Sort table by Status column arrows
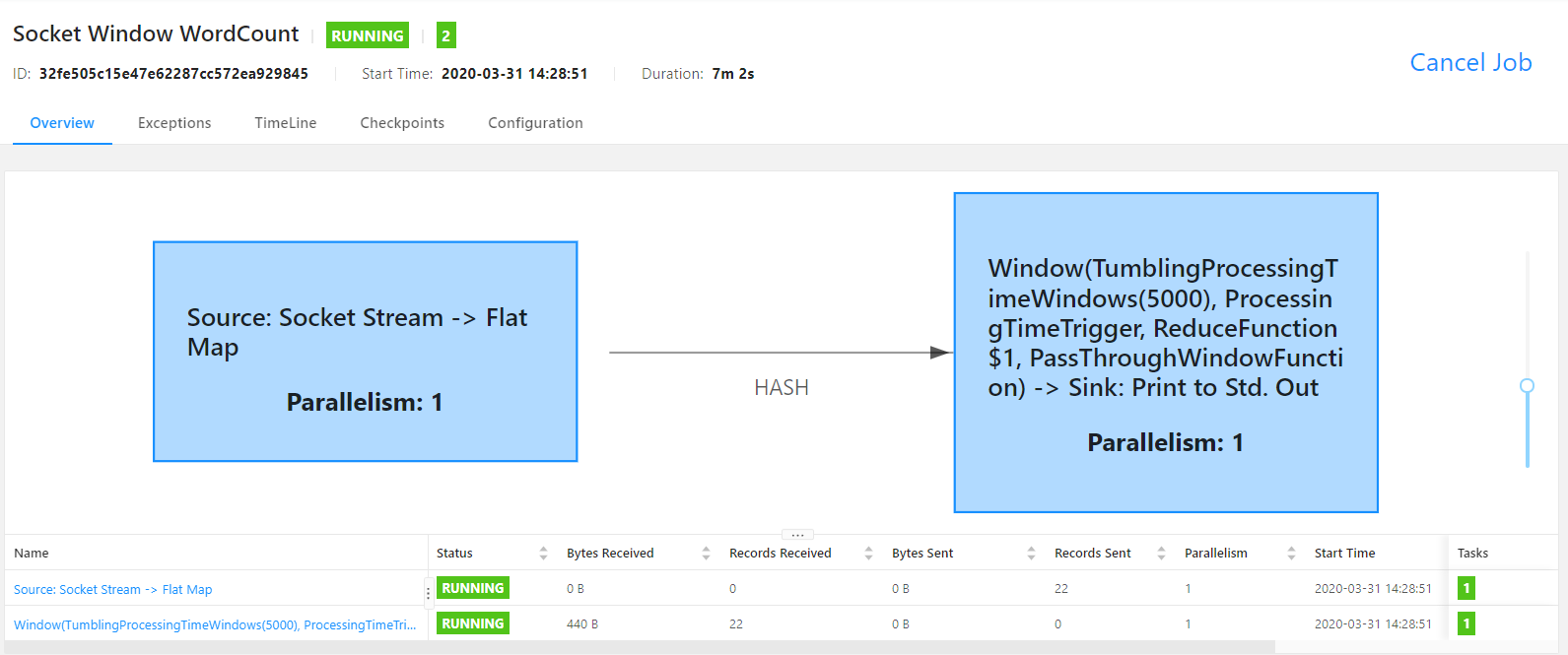Image resolution: width=1568 pixels, height=655 pixels. tap(543, 554)
